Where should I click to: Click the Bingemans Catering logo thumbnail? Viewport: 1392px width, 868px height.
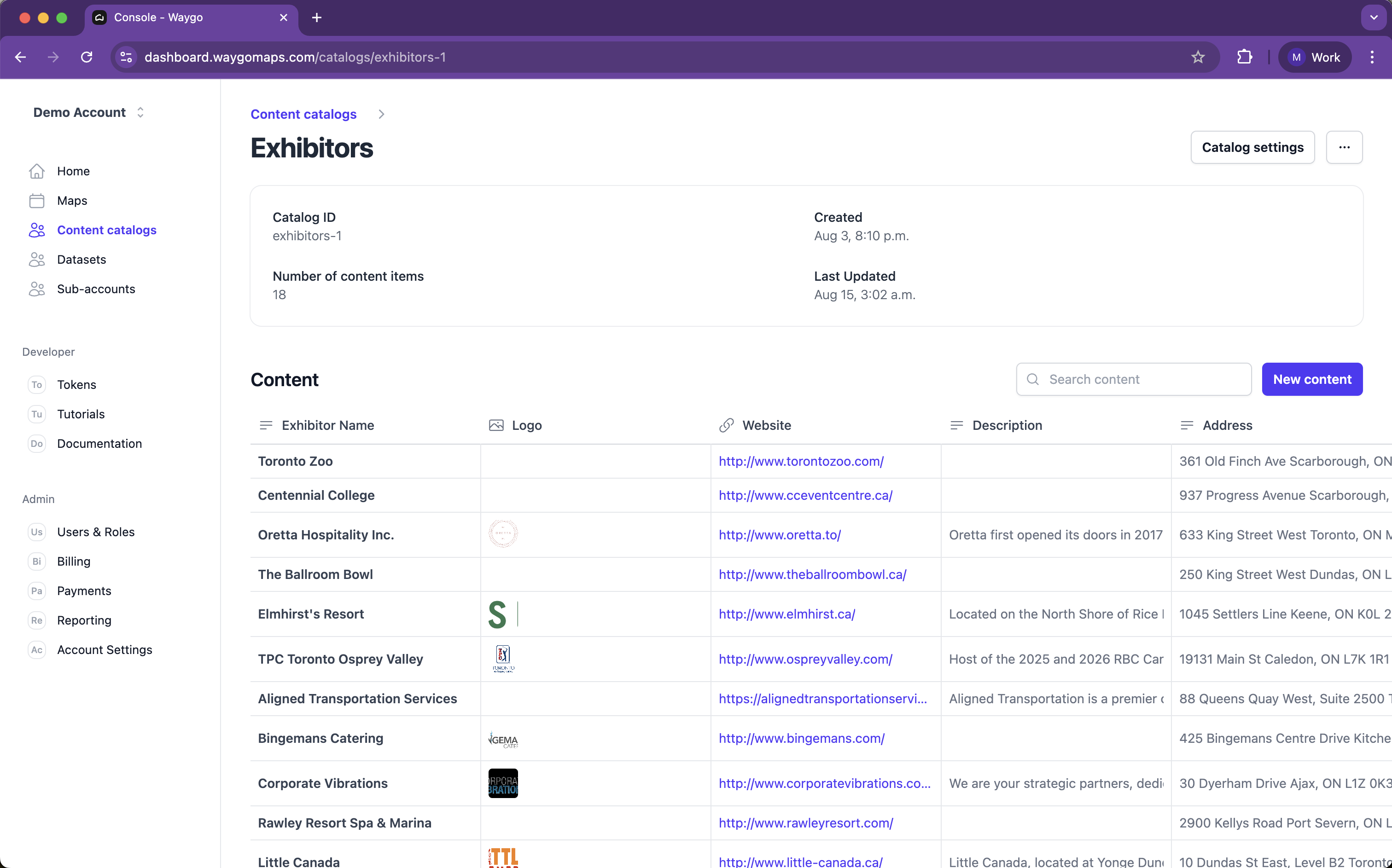click(x=503, y=738)
